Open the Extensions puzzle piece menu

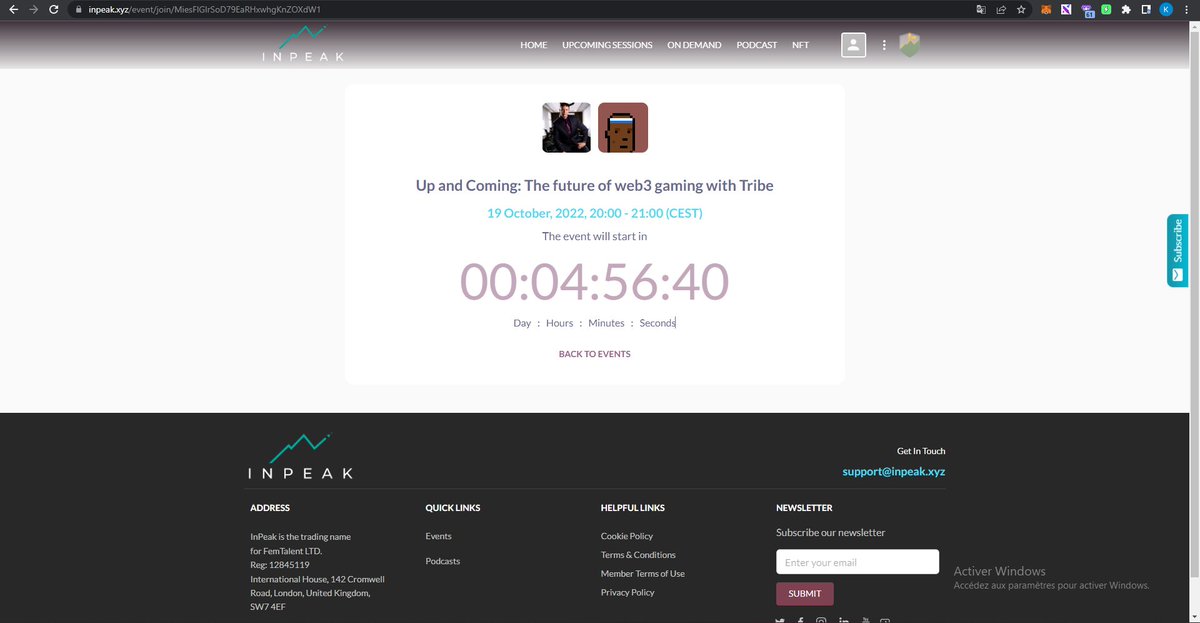1126,9
